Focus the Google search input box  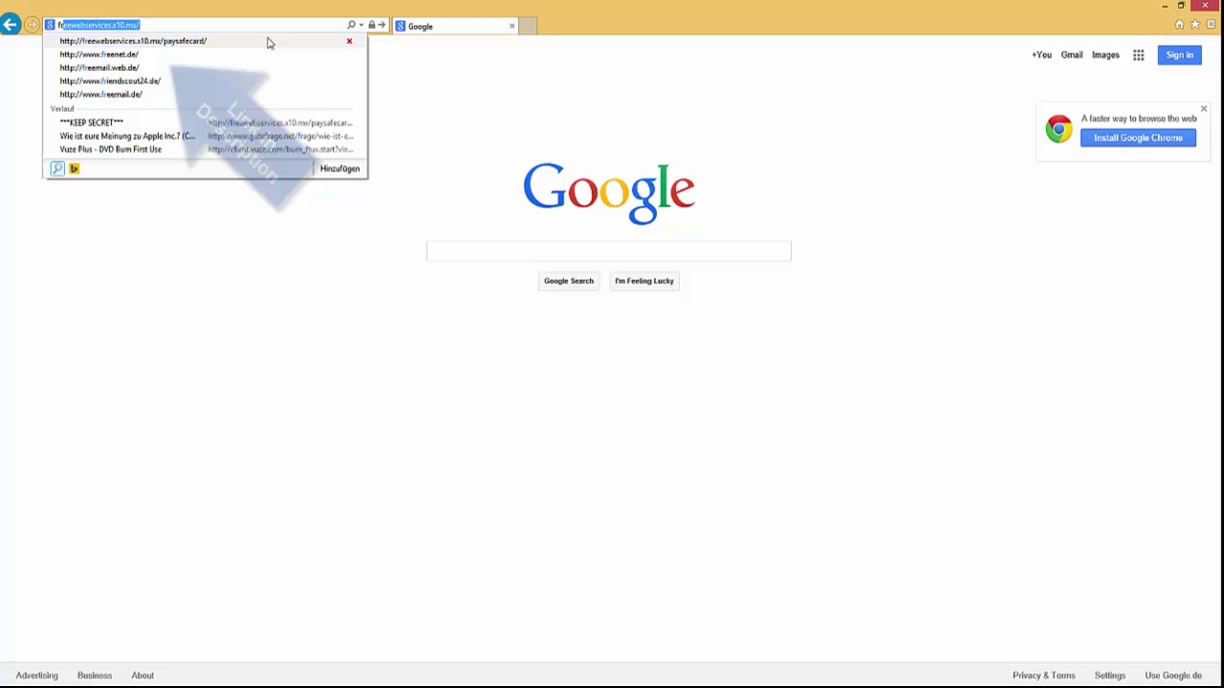pos(608,251)
